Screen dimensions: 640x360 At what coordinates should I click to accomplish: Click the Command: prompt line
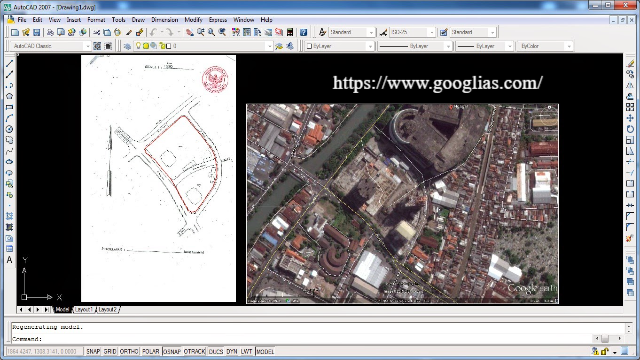click(x=302, y=339)
